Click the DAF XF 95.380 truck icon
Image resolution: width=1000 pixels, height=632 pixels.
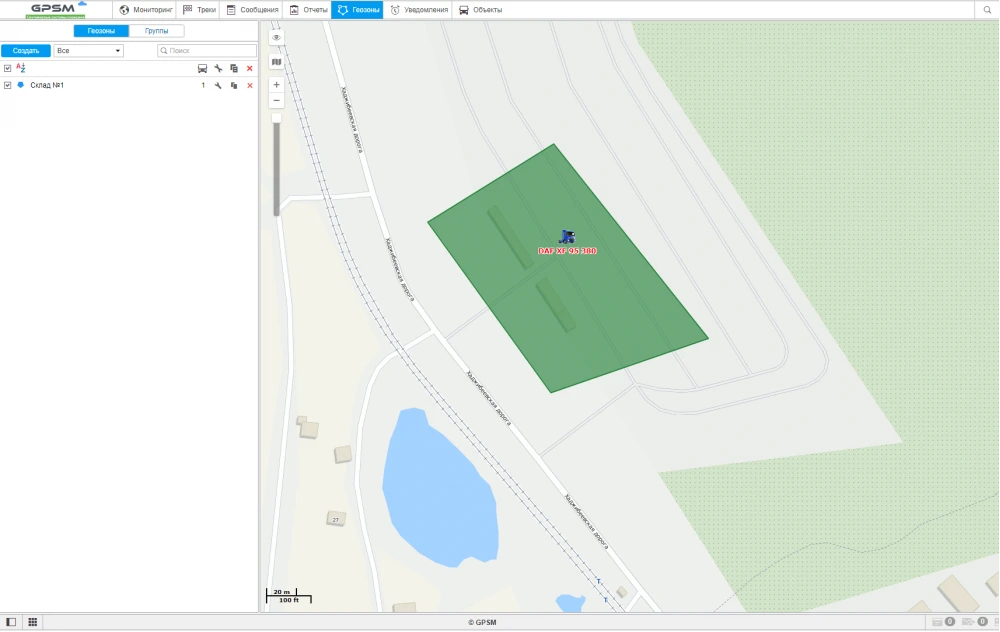[x=567, y=237]
